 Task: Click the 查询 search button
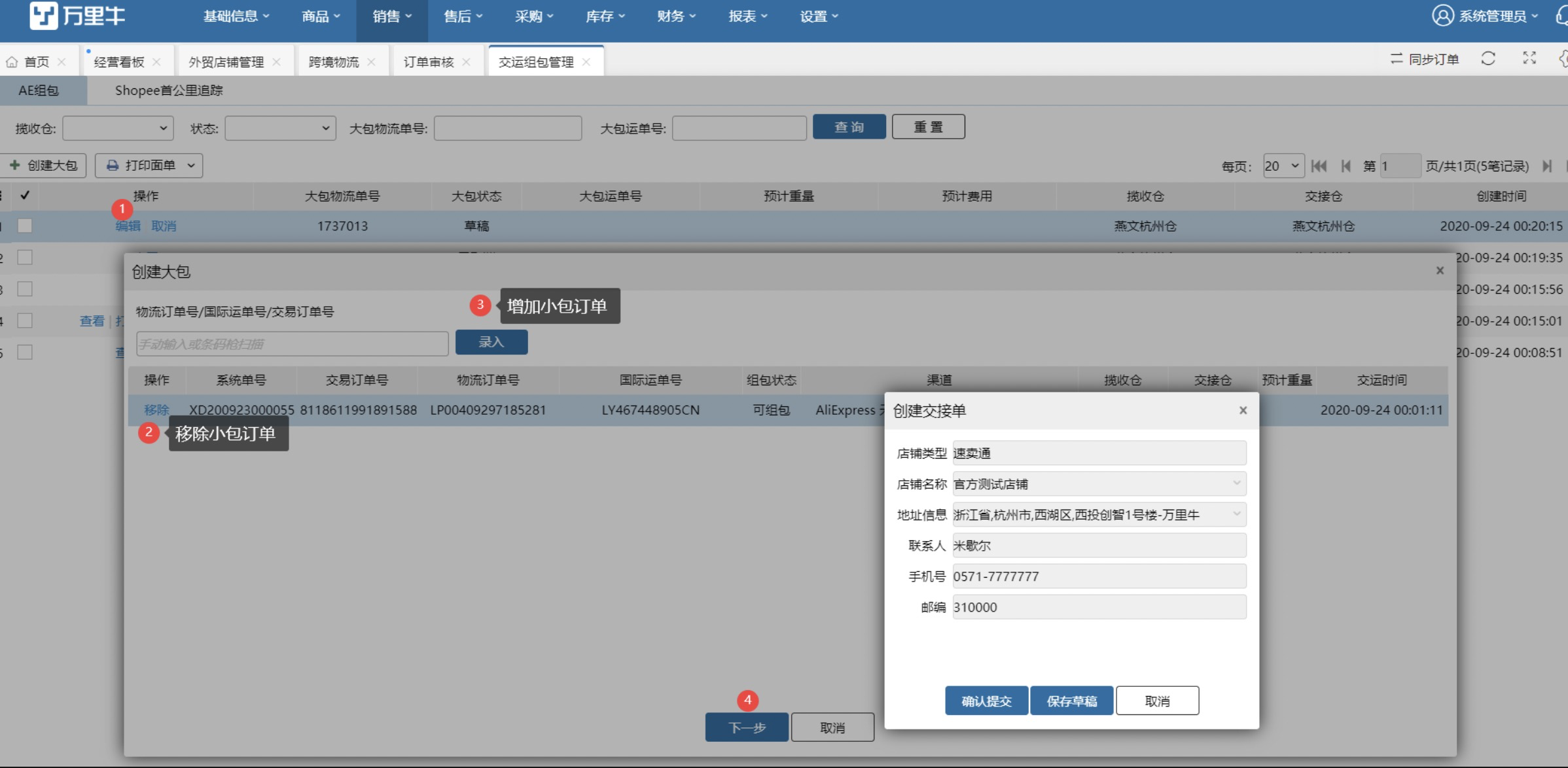[x=849, y=127]
